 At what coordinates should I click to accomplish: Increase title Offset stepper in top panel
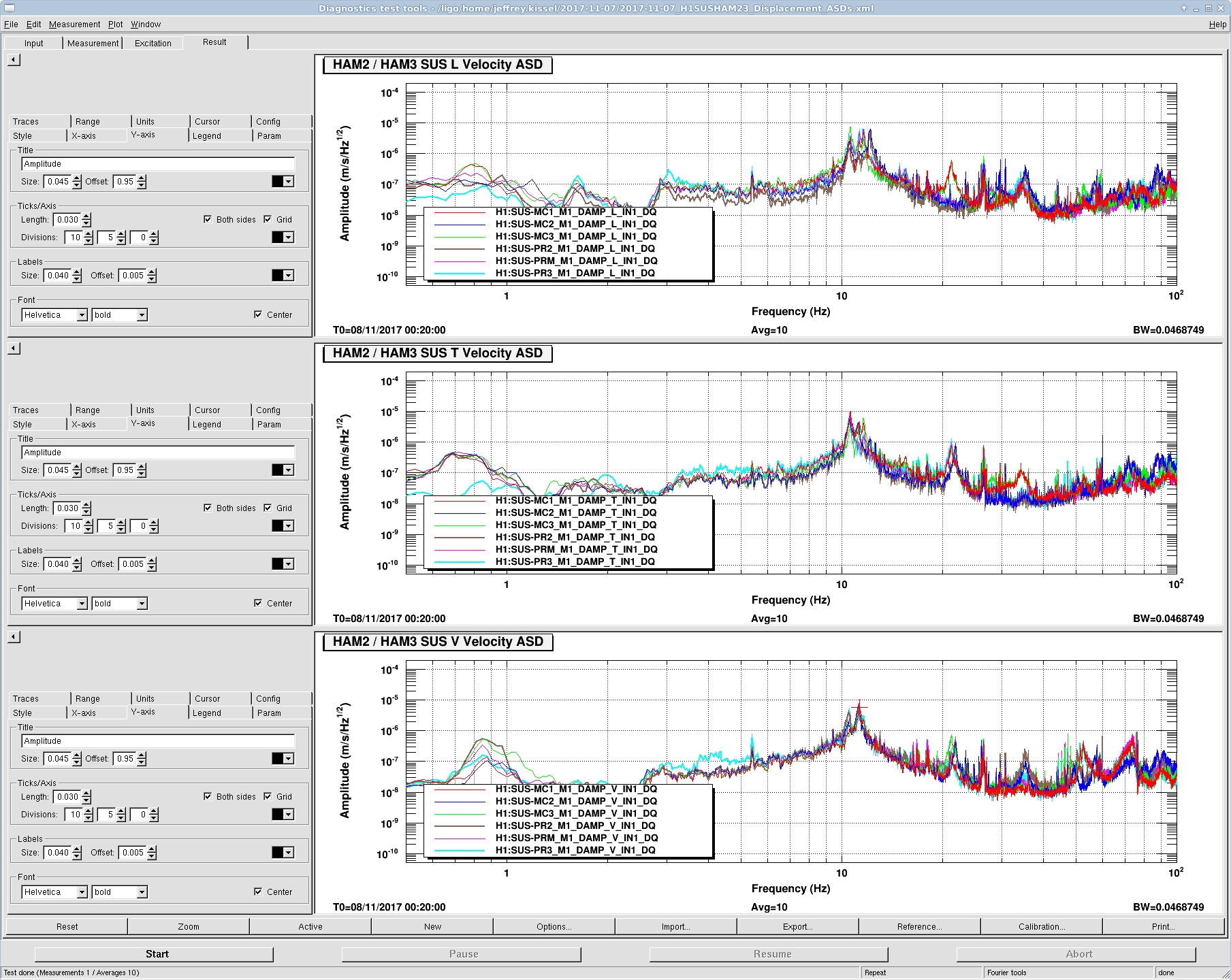point(142,178)
